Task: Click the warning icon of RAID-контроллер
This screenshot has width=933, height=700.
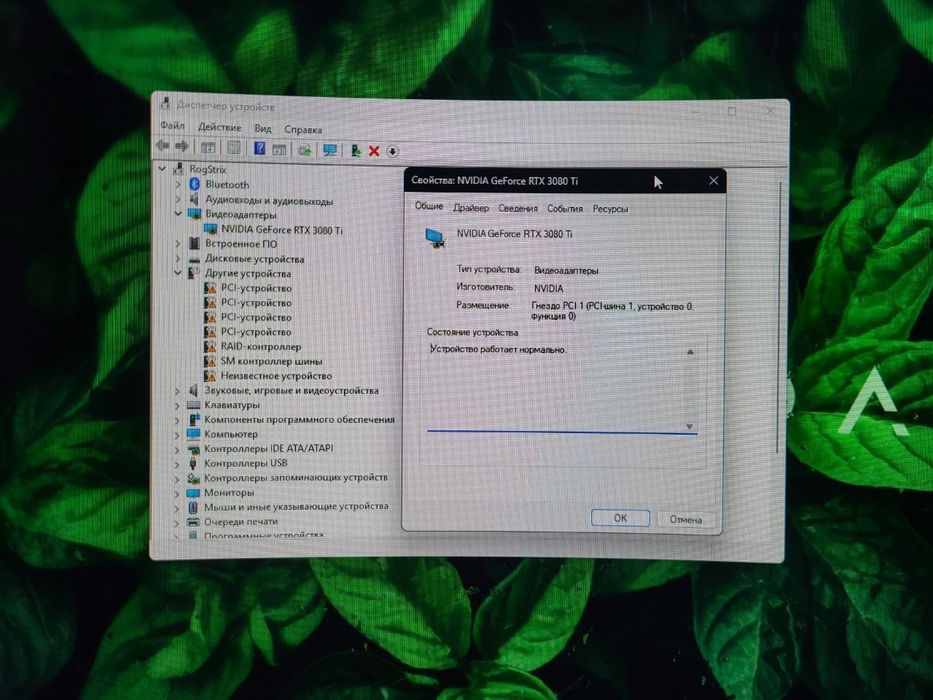Action: [x=210, y=346]
